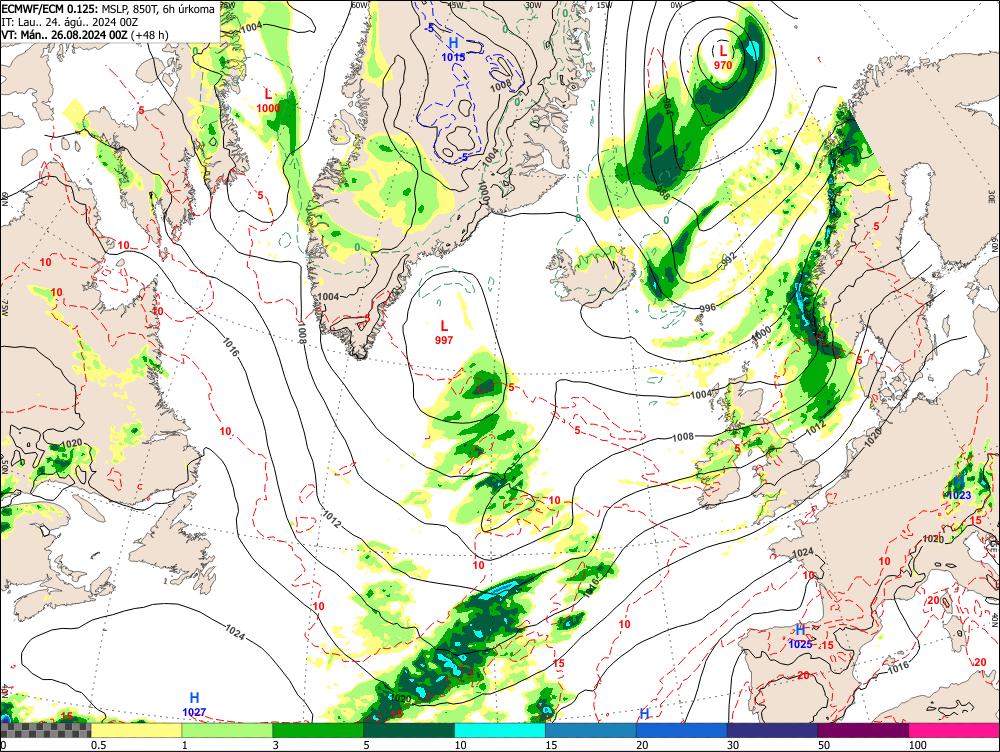Click the purple 50–100 mm legend swatch
Viewport: 1000px width, 752px height.
click(x=863, y=730)
